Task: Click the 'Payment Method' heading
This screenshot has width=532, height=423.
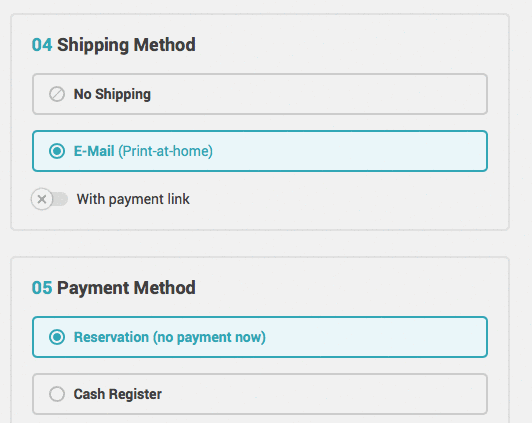Action: (126, 288)
